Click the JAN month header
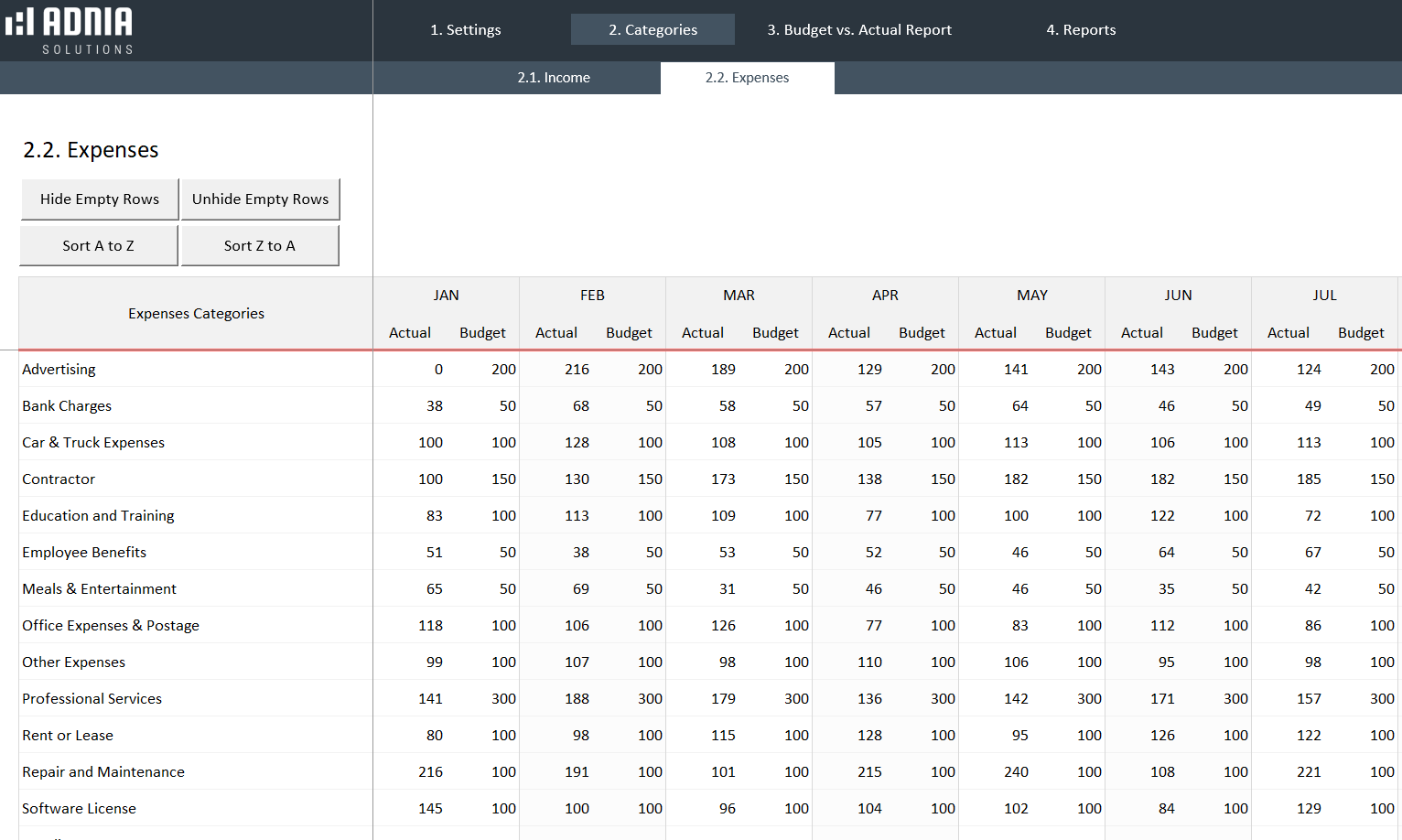The image size is (1402, 840). (x=446, y=295)
